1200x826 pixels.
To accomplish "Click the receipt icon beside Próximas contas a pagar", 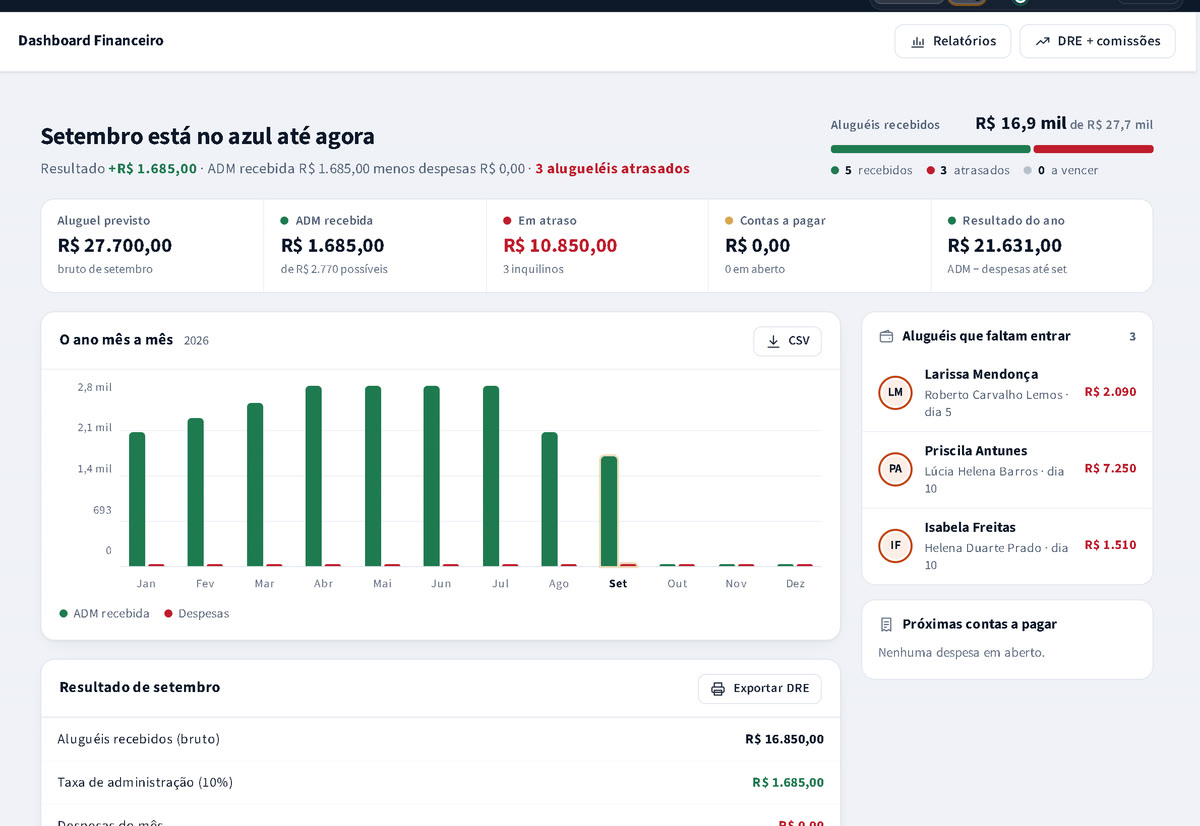I will [886, 624].
